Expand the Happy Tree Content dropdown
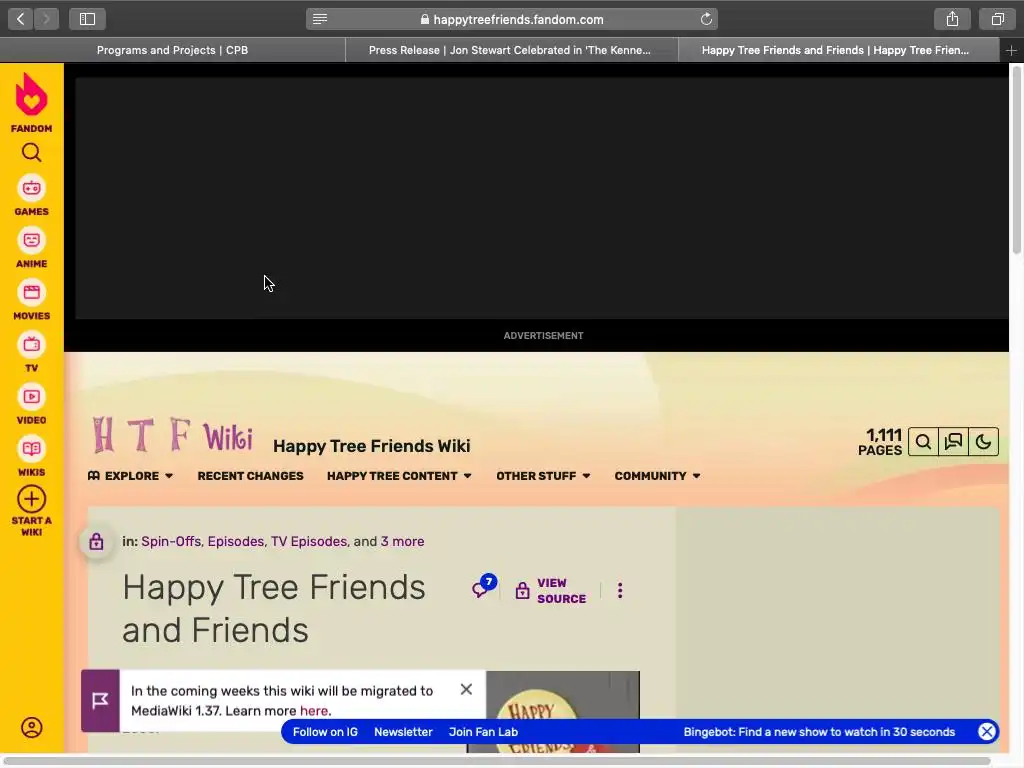The width and height of the screenshot is (1024, 768). pos(399,476)
